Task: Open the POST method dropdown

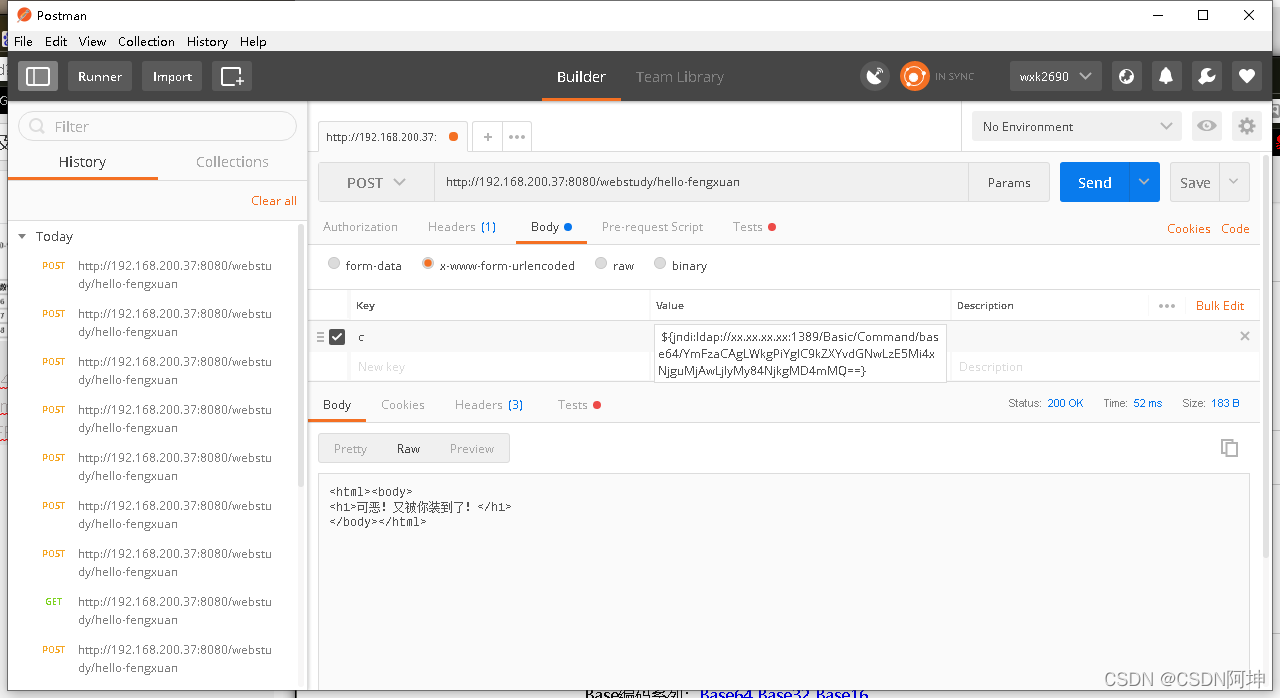Action: 376,182
